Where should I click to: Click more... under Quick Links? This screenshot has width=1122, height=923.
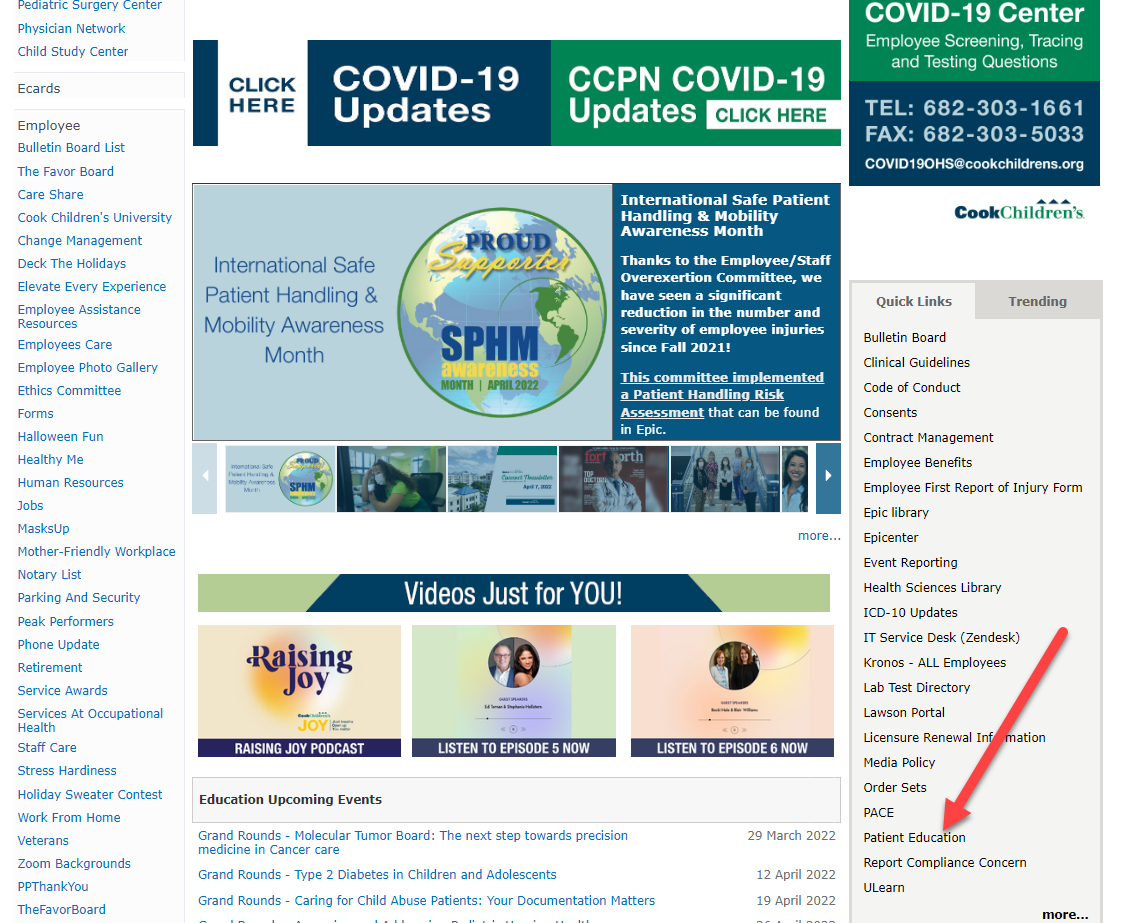coord(1065,914)
